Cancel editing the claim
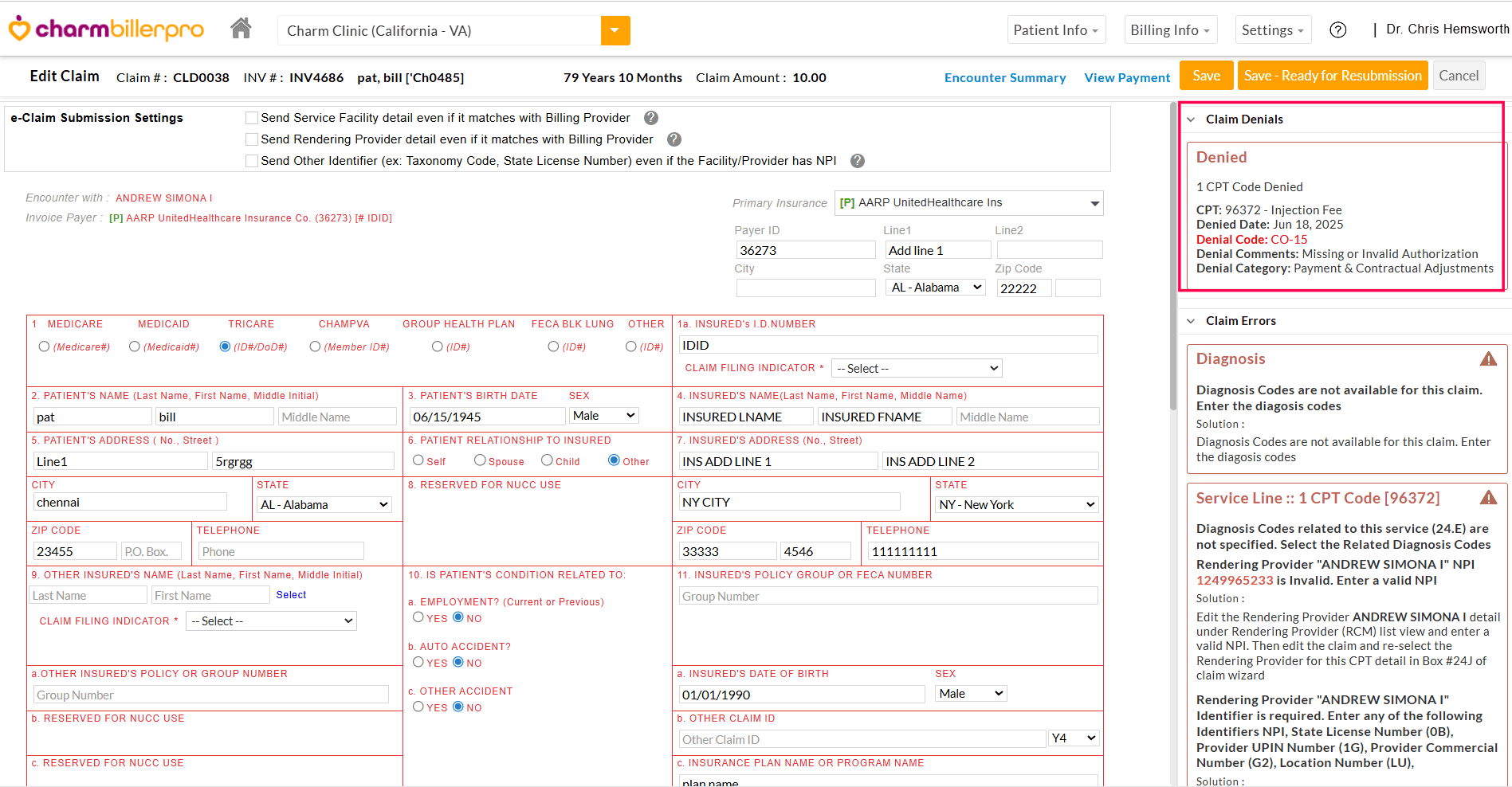 (x=1459, y=76)
